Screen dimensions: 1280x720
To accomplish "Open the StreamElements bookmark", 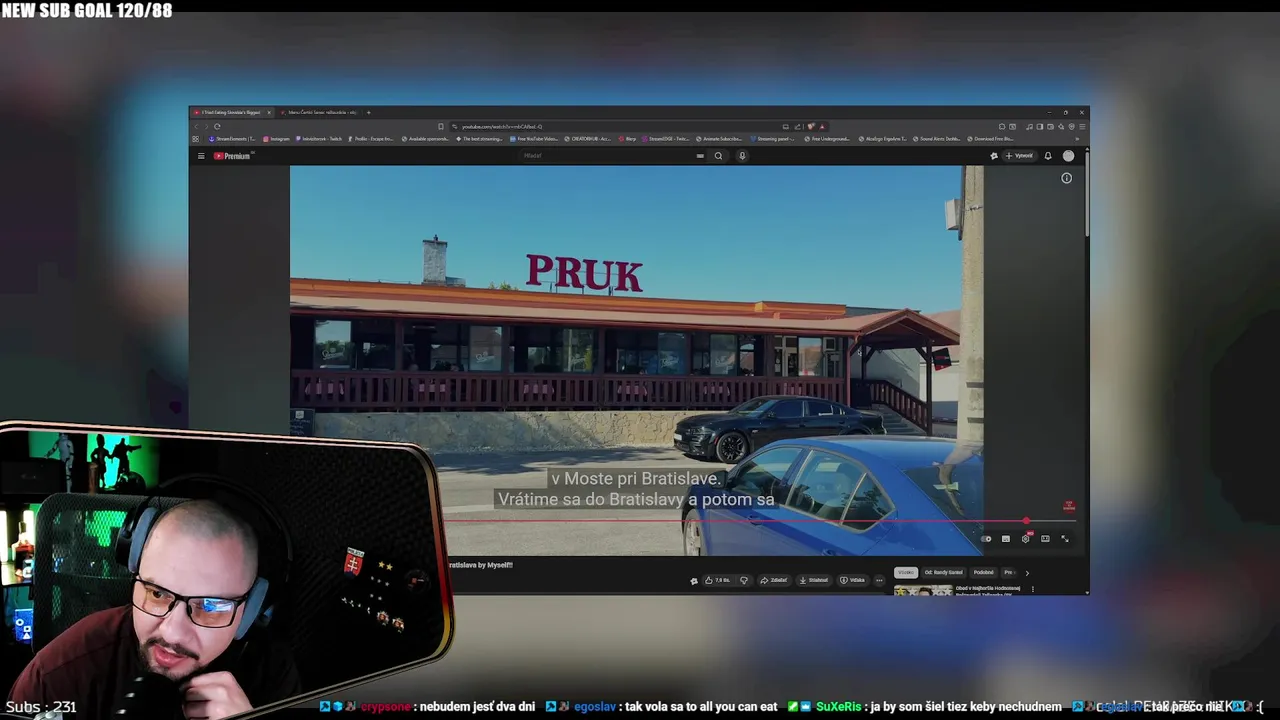I will click(232, 139).
